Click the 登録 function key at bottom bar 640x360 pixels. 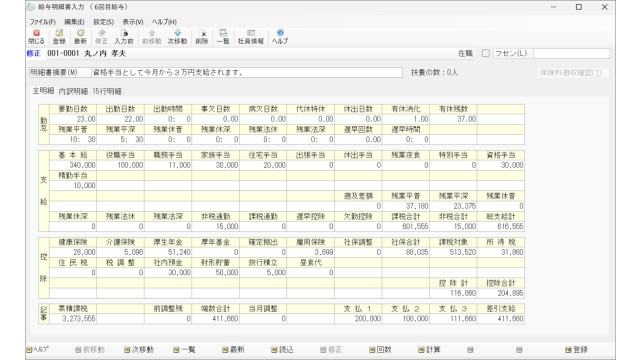(576, 350)
